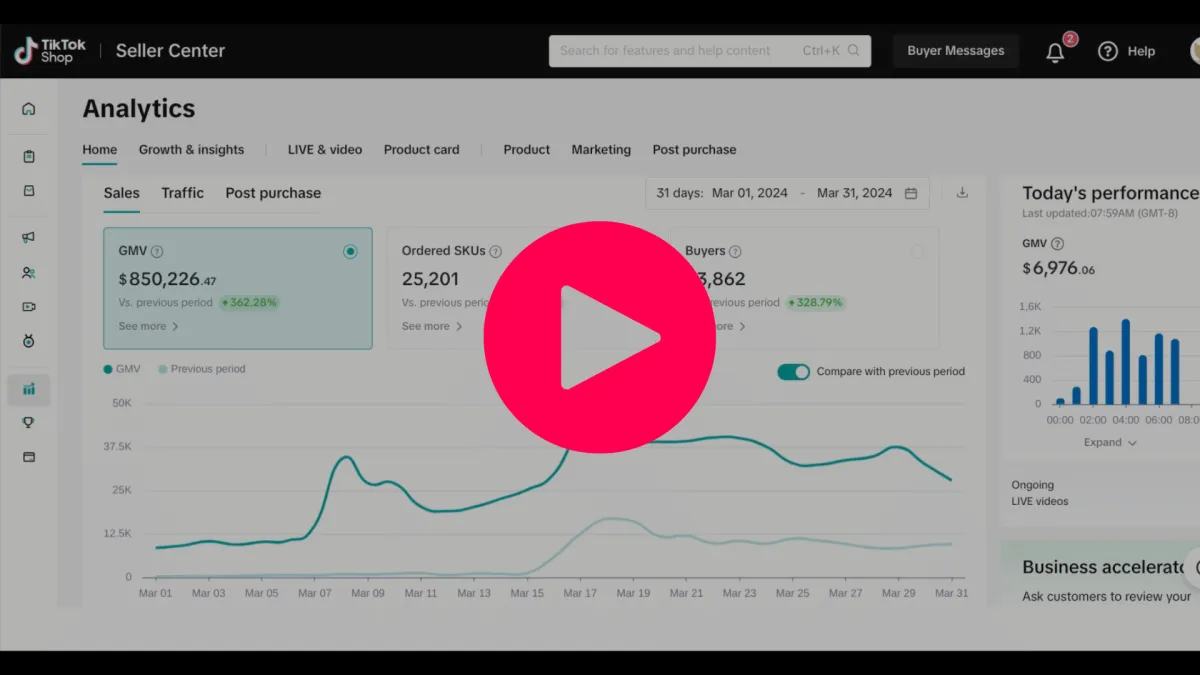This screenshot has height=675, width=1200.
Task: Click the Help label in the header
Action: 1141,51
